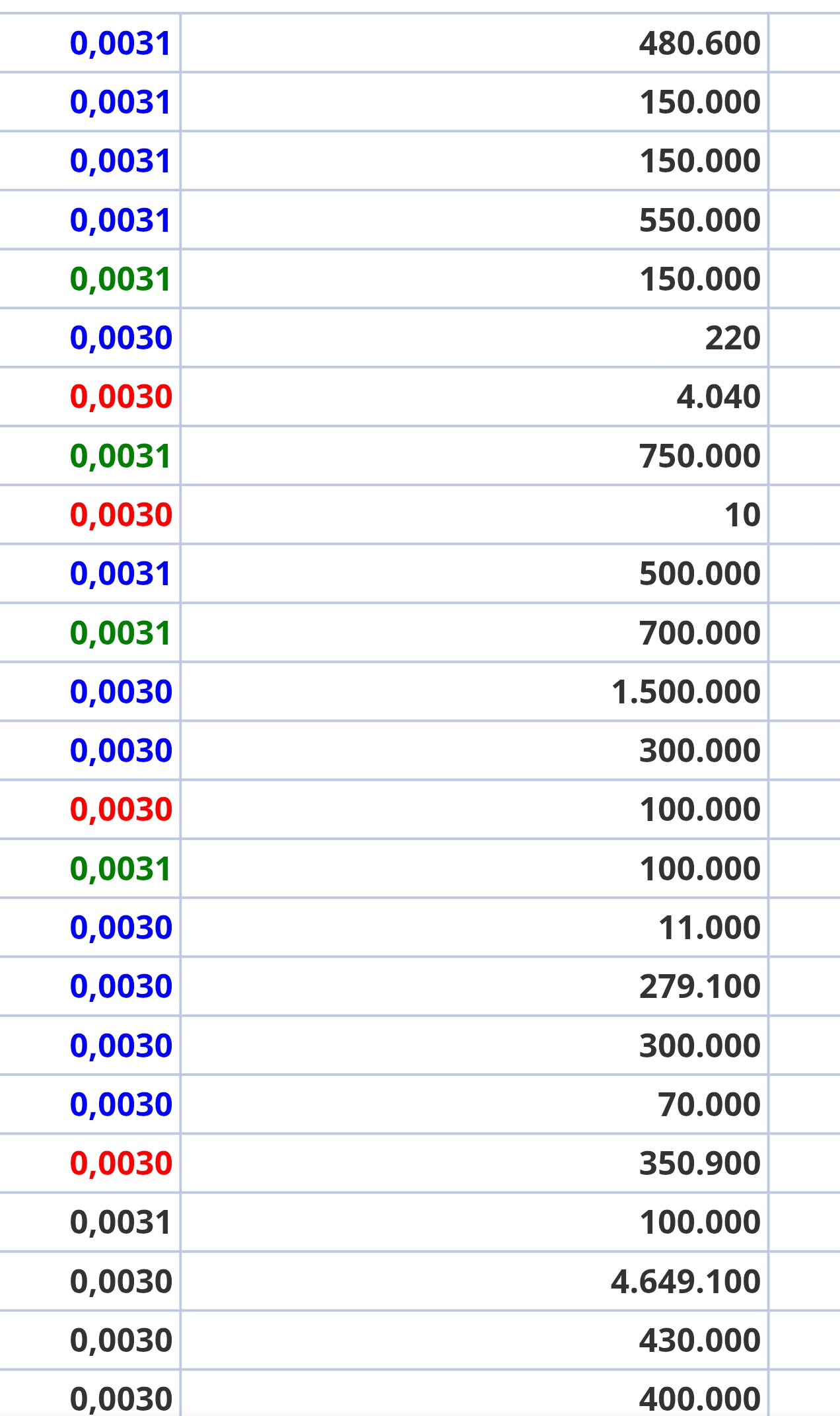Select the black 0,0031 price cell
This screenshot has height=1416, width=840.
[121, 1222]
